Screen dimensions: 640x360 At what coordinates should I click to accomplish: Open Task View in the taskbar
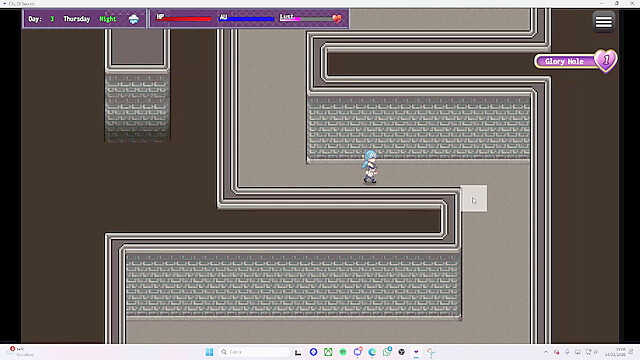click(x=298, y=352)
